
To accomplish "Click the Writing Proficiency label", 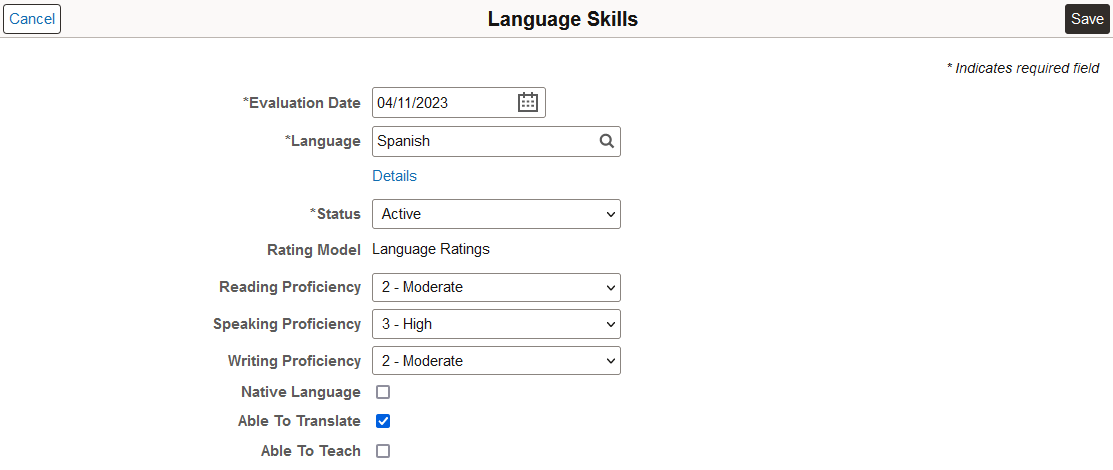I will [x=295, y=361].
